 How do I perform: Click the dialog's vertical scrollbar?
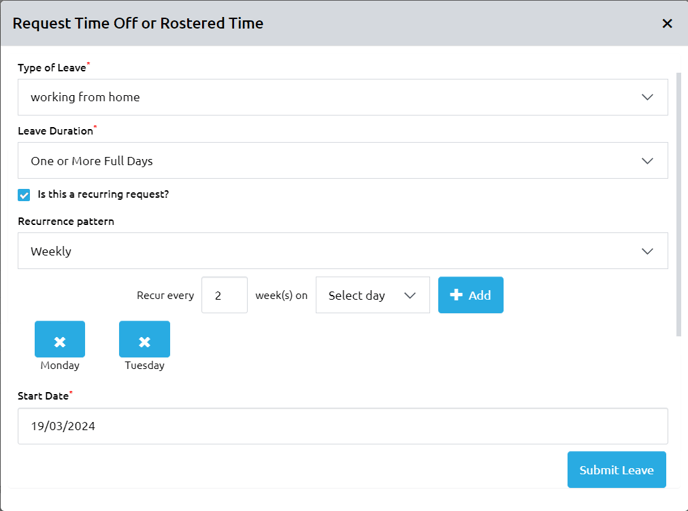682,200
